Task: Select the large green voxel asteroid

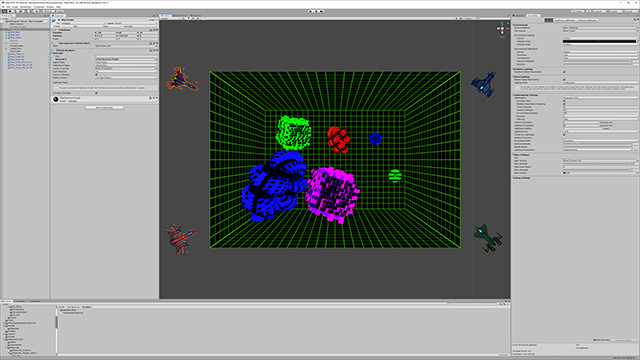Action: [294, 133]
